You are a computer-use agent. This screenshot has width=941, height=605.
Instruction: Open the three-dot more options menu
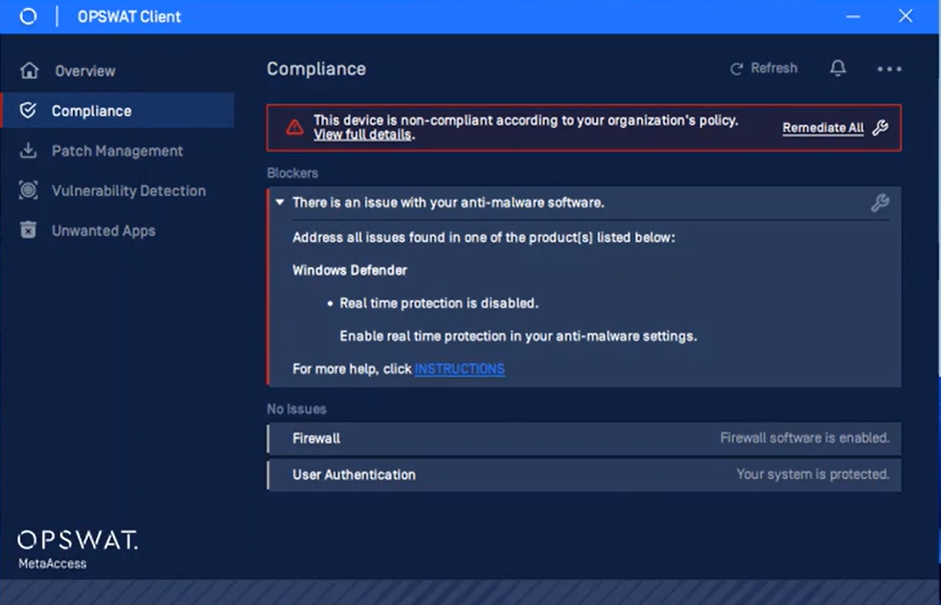[x=889, y=69]
